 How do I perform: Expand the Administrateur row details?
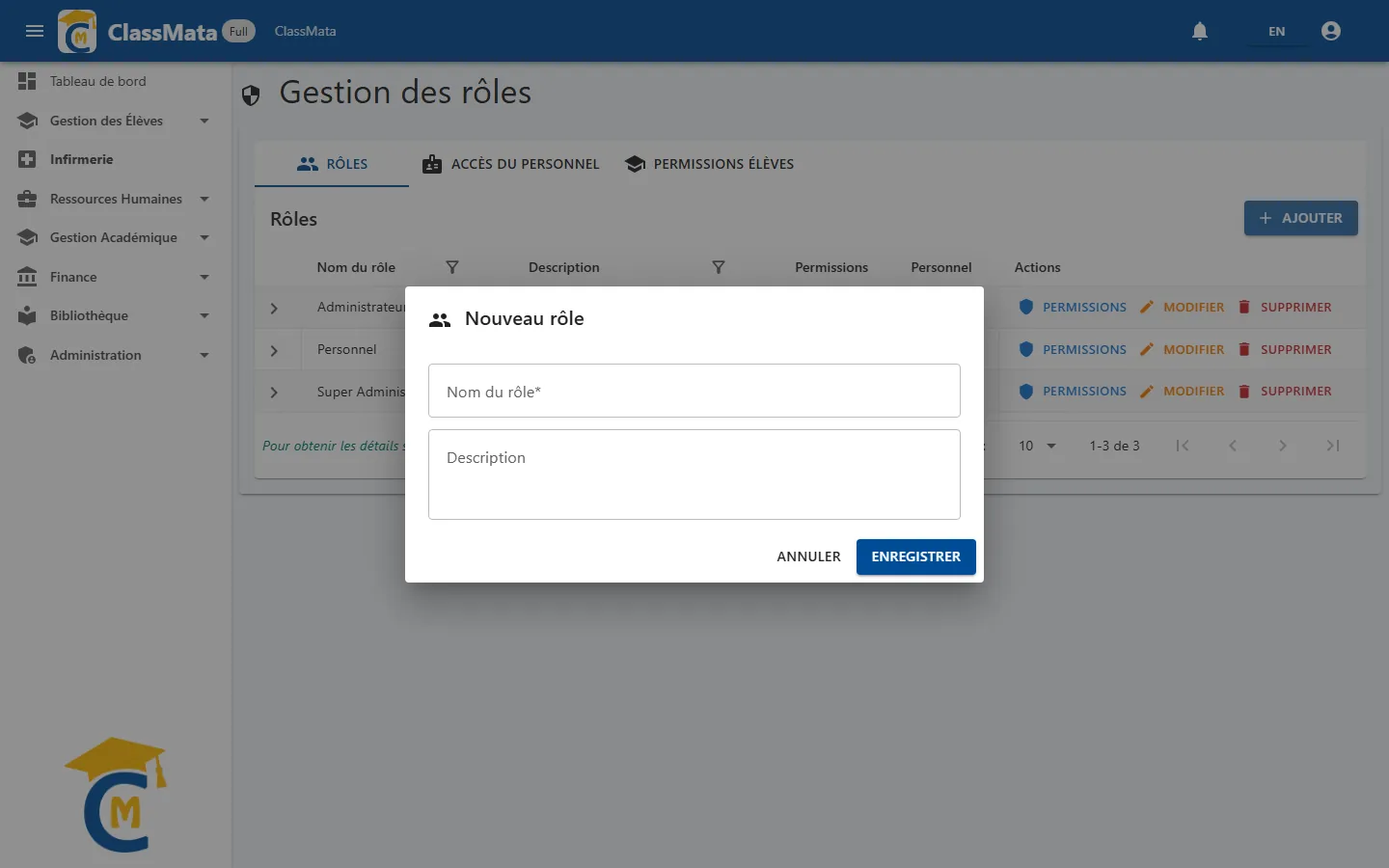coord(274,309)
